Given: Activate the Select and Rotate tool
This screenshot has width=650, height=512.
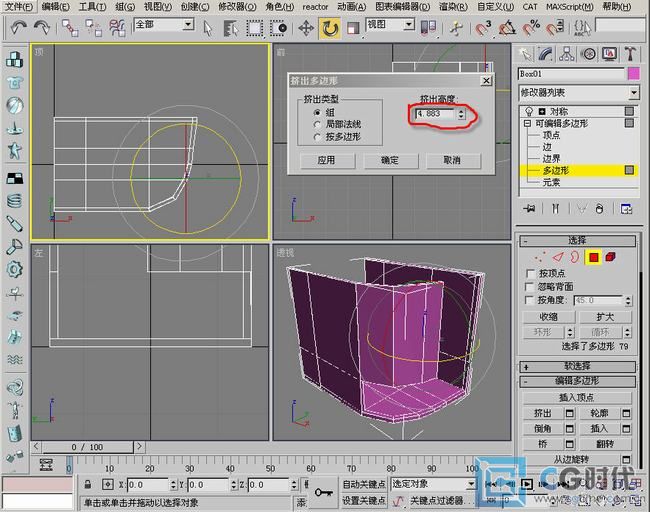Looking at the screenshot, I should click(330, 28).
